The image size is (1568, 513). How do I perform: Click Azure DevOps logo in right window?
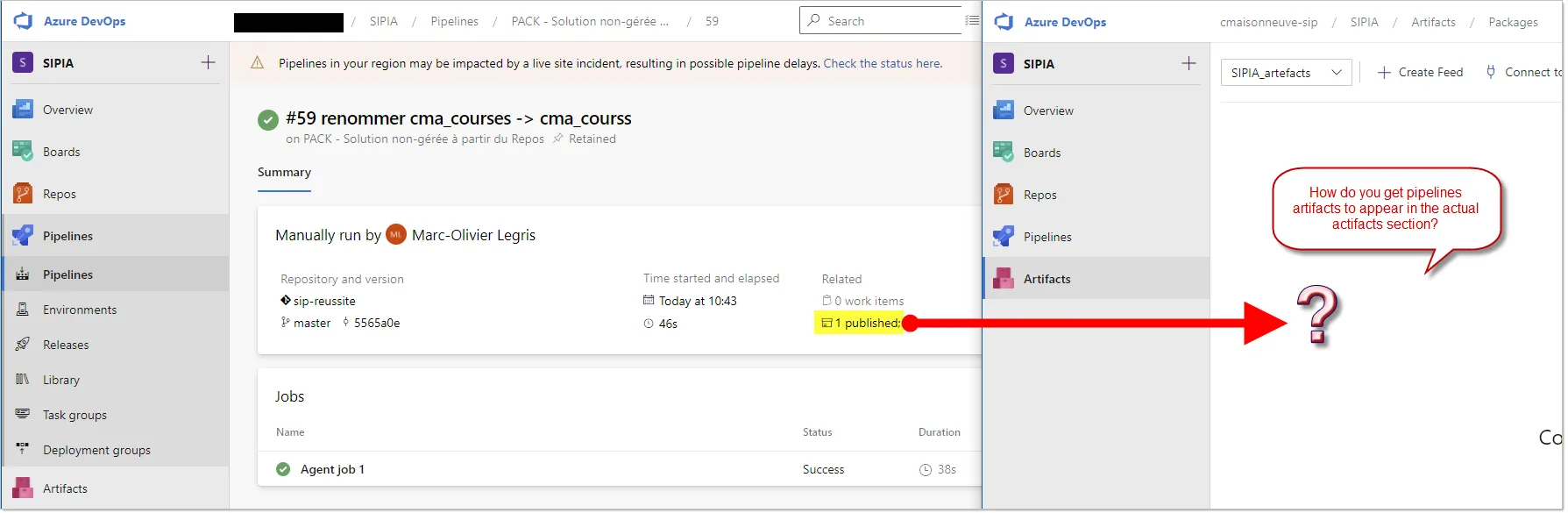pyautogui.click(x=1004, y=22)
